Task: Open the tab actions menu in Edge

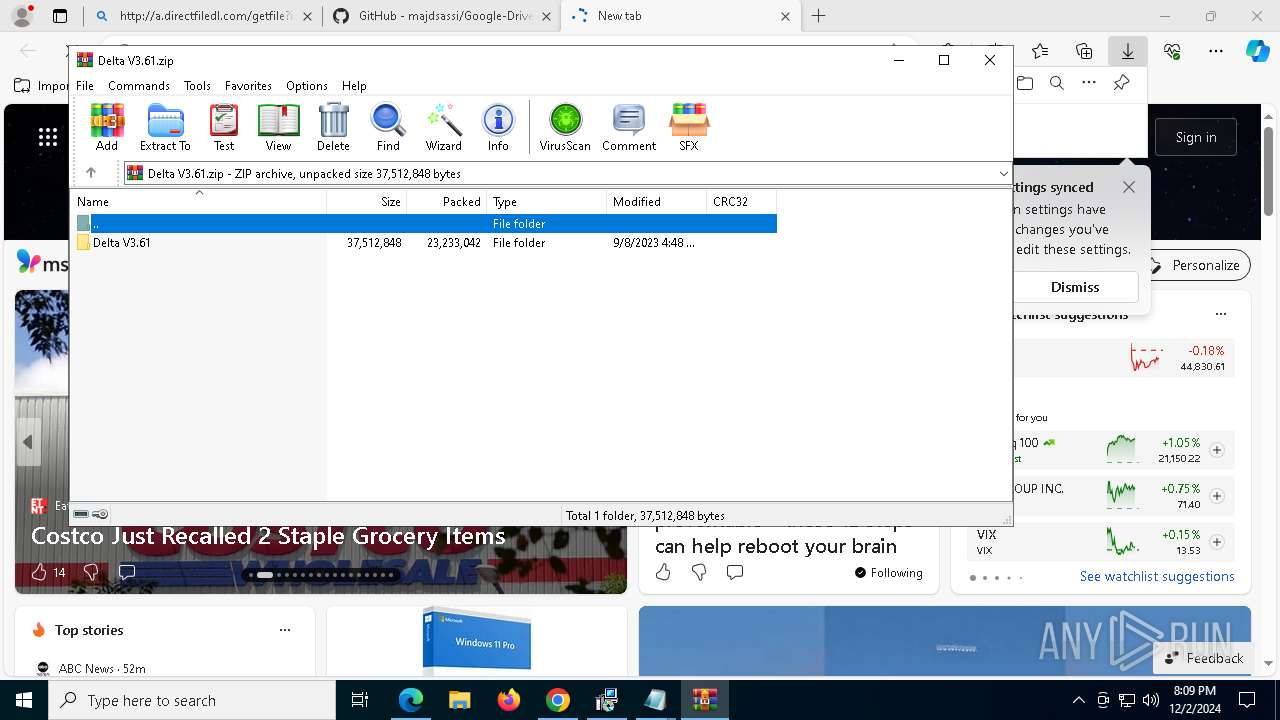Action: tap(60, 16)
